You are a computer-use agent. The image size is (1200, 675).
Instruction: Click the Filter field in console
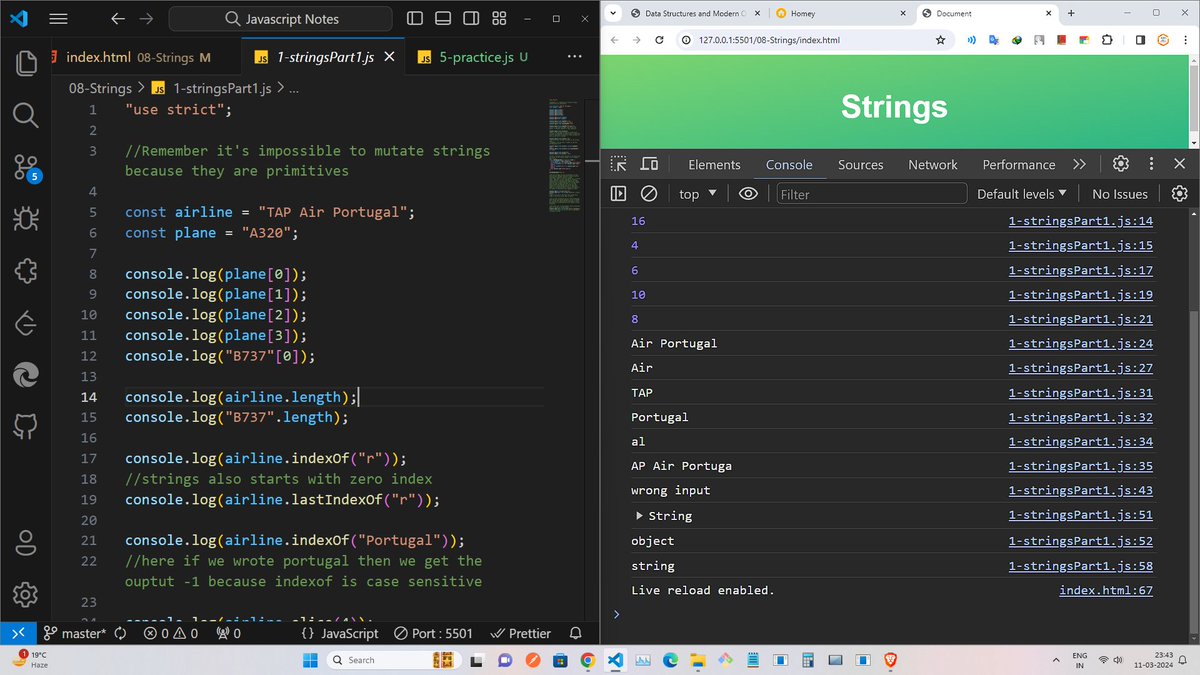(871, 193)
